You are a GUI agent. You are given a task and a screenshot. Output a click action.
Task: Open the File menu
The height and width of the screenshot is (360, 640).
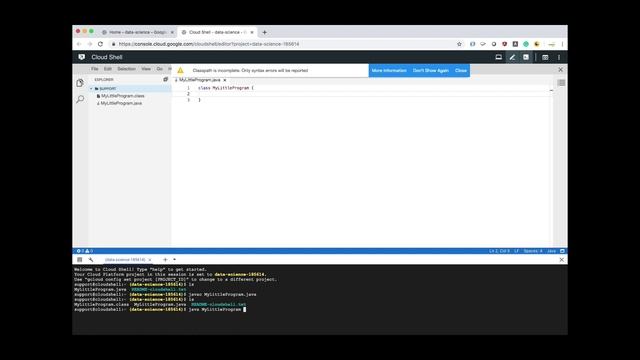[x=95, y=69]
